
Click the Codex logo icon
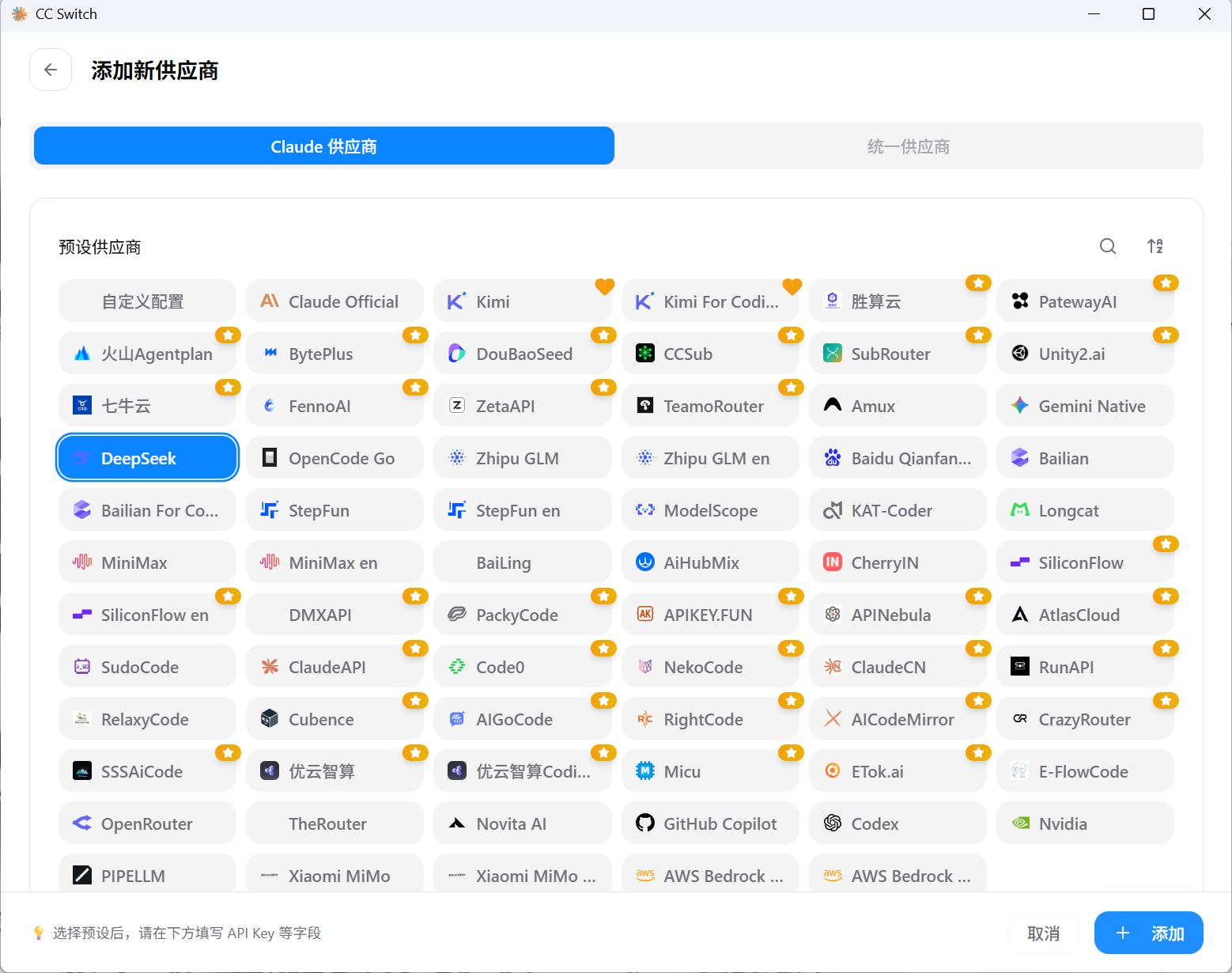pyautogui.click(x=833, y=823)
